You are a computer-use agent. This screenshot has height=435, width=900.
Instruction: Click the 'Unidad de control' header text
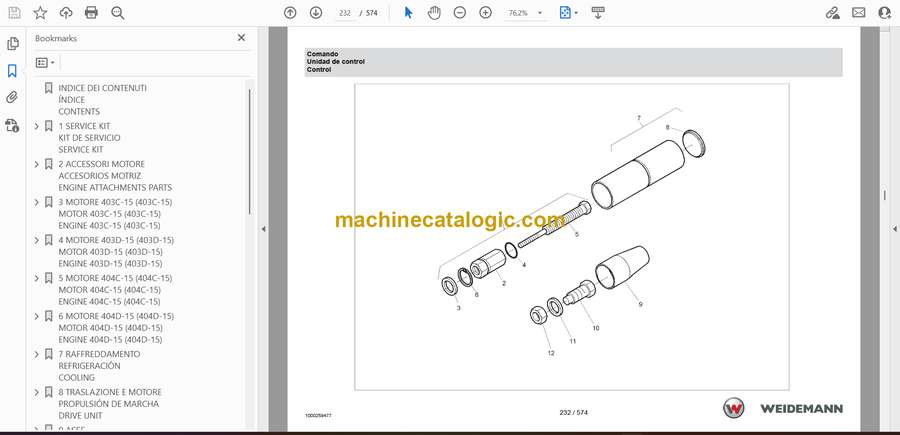click(x=336, y=61)
